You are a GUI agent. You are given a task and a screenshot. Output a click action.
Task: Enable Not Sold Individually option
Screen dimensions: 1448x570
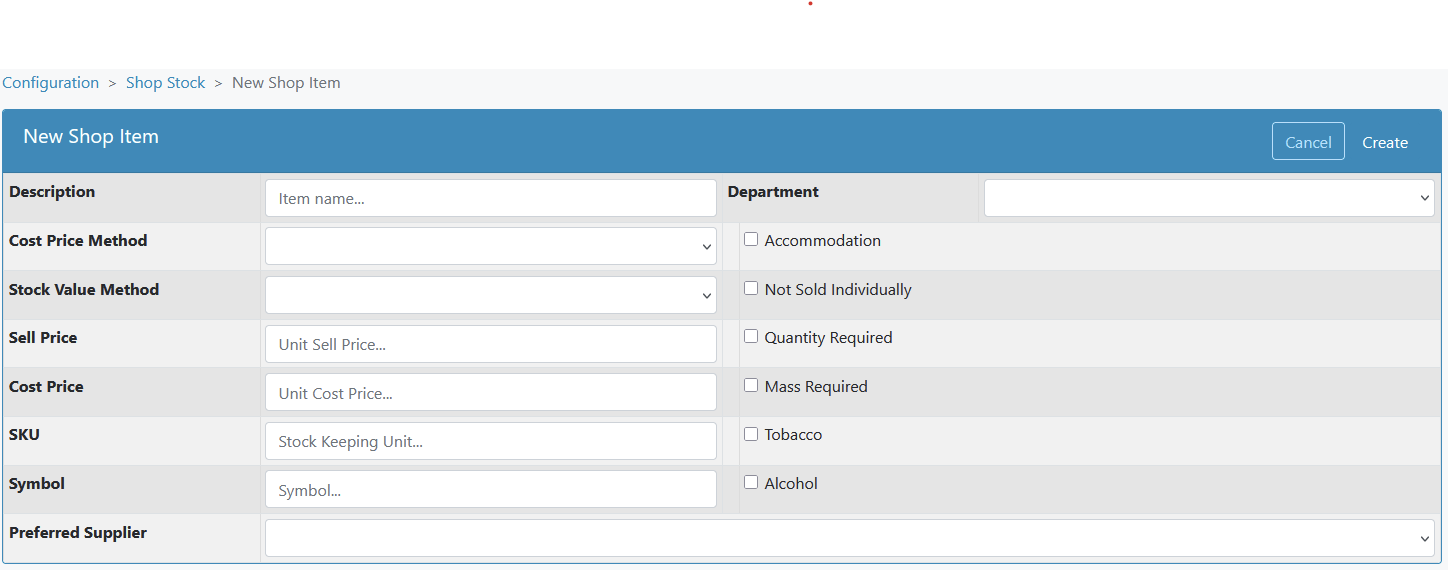(751, 288)
